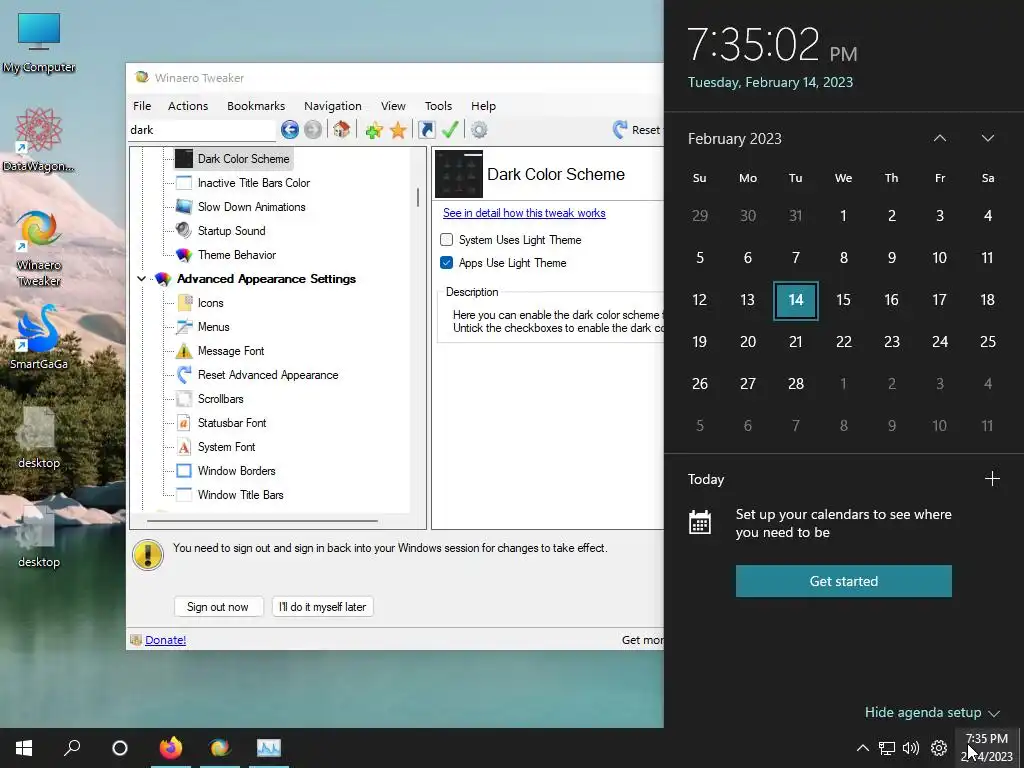Image resolution: width=1024 pixels, height=768 pixels.
Task: Click the plus icon to add event
Action: pyautogui.click(x=992, y=479)
